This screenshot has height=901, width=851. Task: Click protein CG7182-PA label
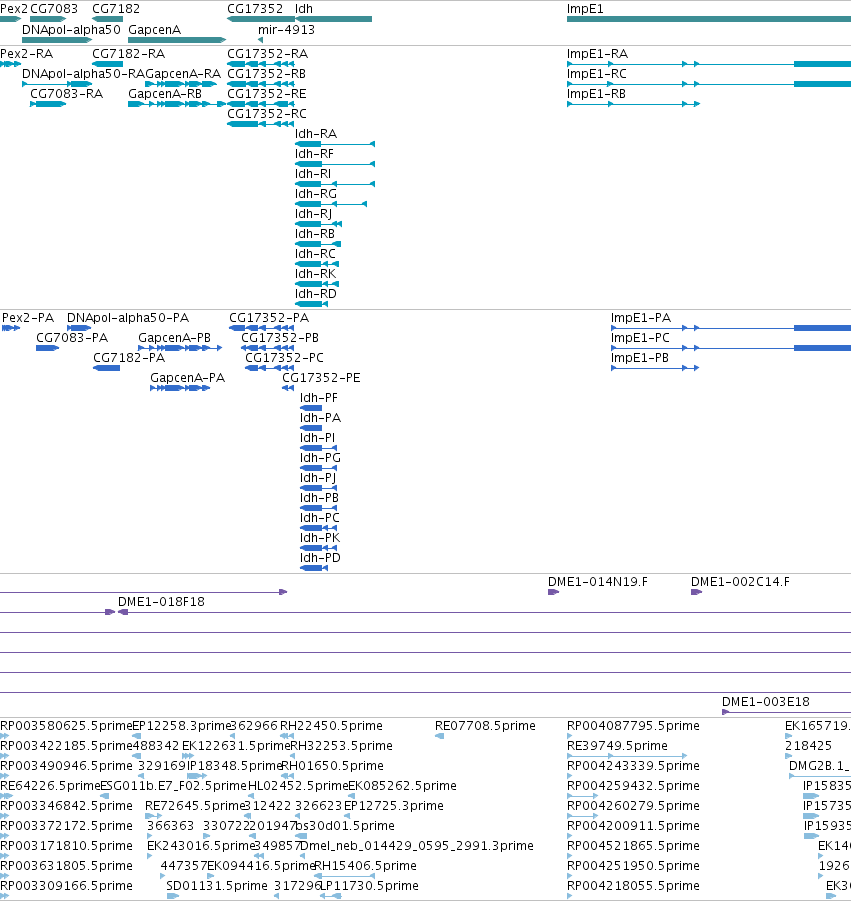pos(129,358)
